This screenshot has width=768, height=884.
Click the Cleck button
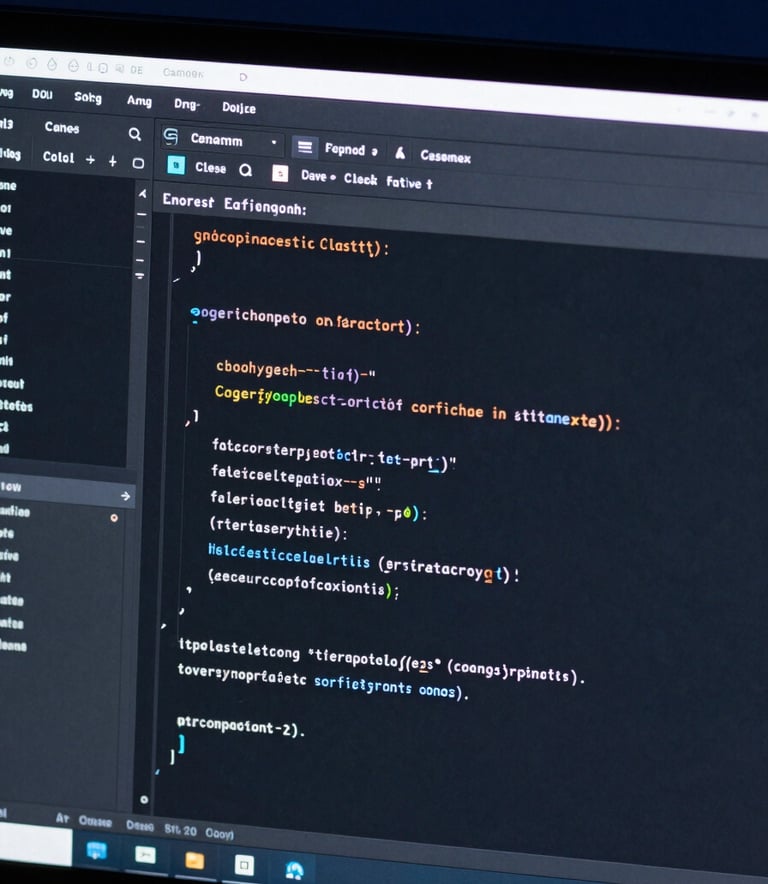pos(360,179)
